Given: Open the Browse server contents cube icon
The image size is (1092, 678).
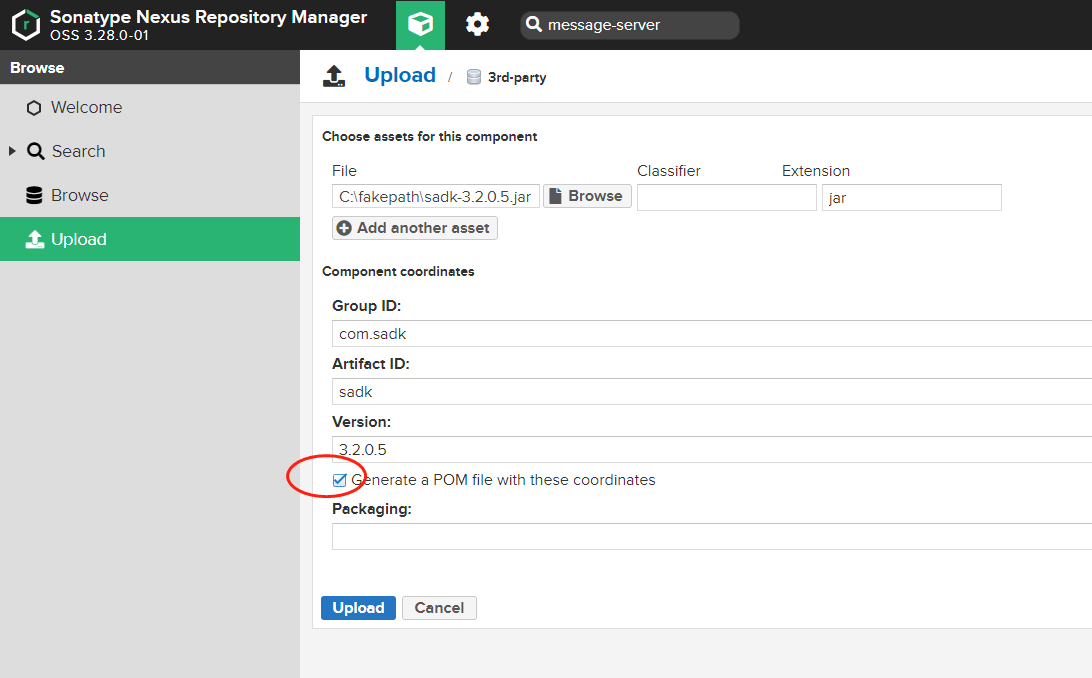Looking at the screenshot, I should 420,25.
